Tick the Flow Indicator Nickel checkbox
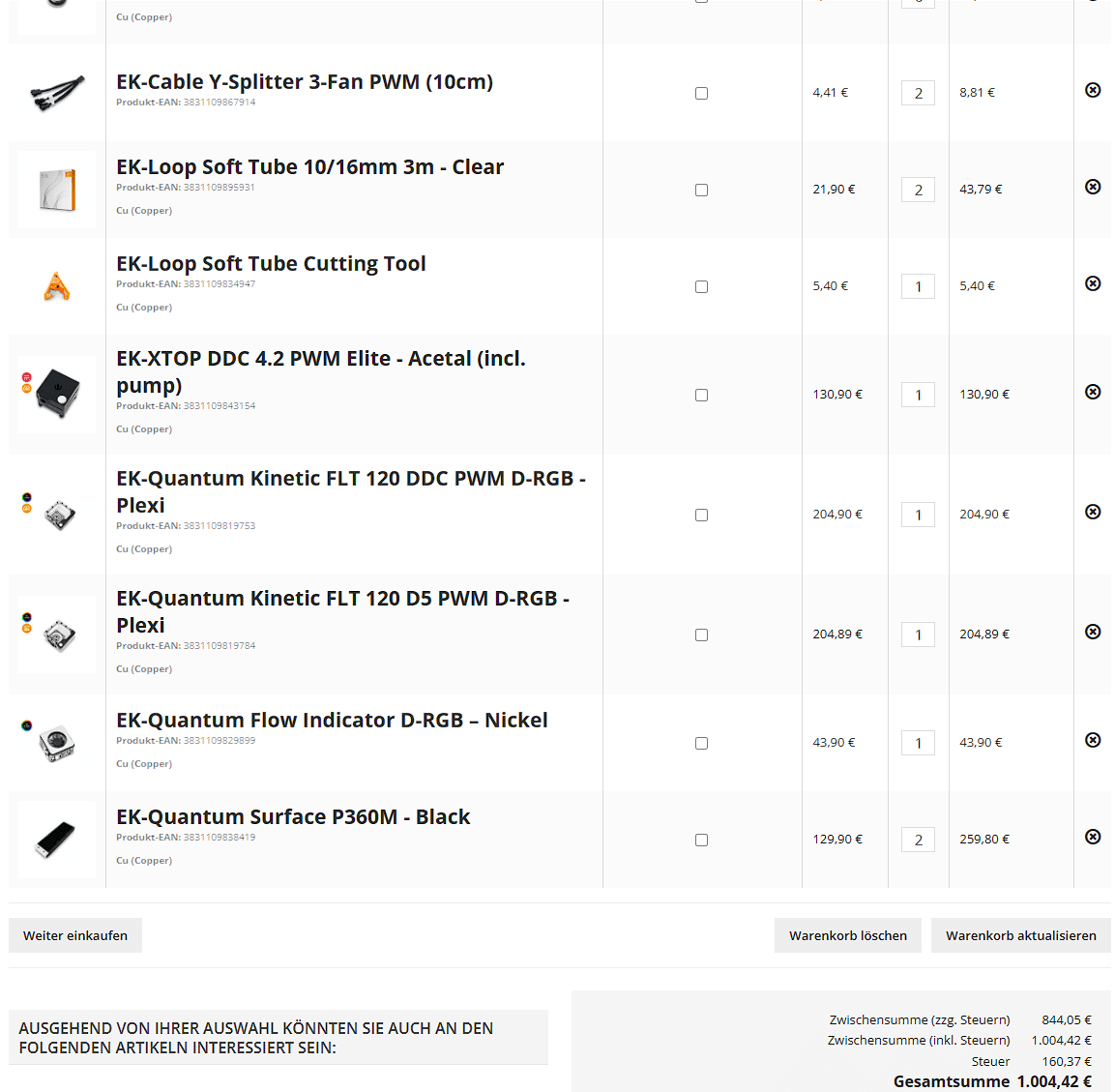Image resolution: width=1115 pixels, height=1092 pixels. [702, 744]
